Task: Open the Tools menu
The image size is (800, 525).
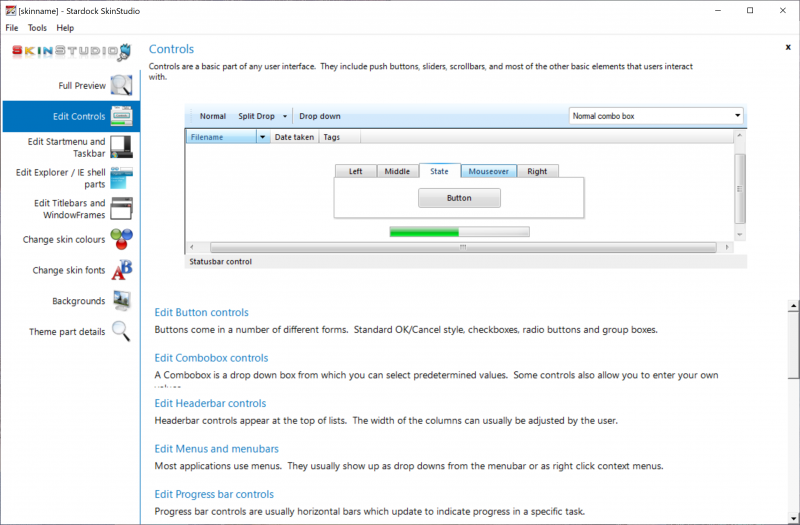Action: pyautogui.click(x=37, y=28)
